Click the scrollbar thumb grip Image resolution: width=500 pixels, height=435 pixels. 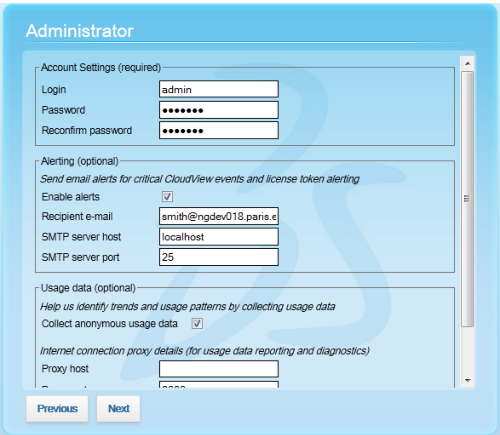pyautogui.click(x=467, y=199)
